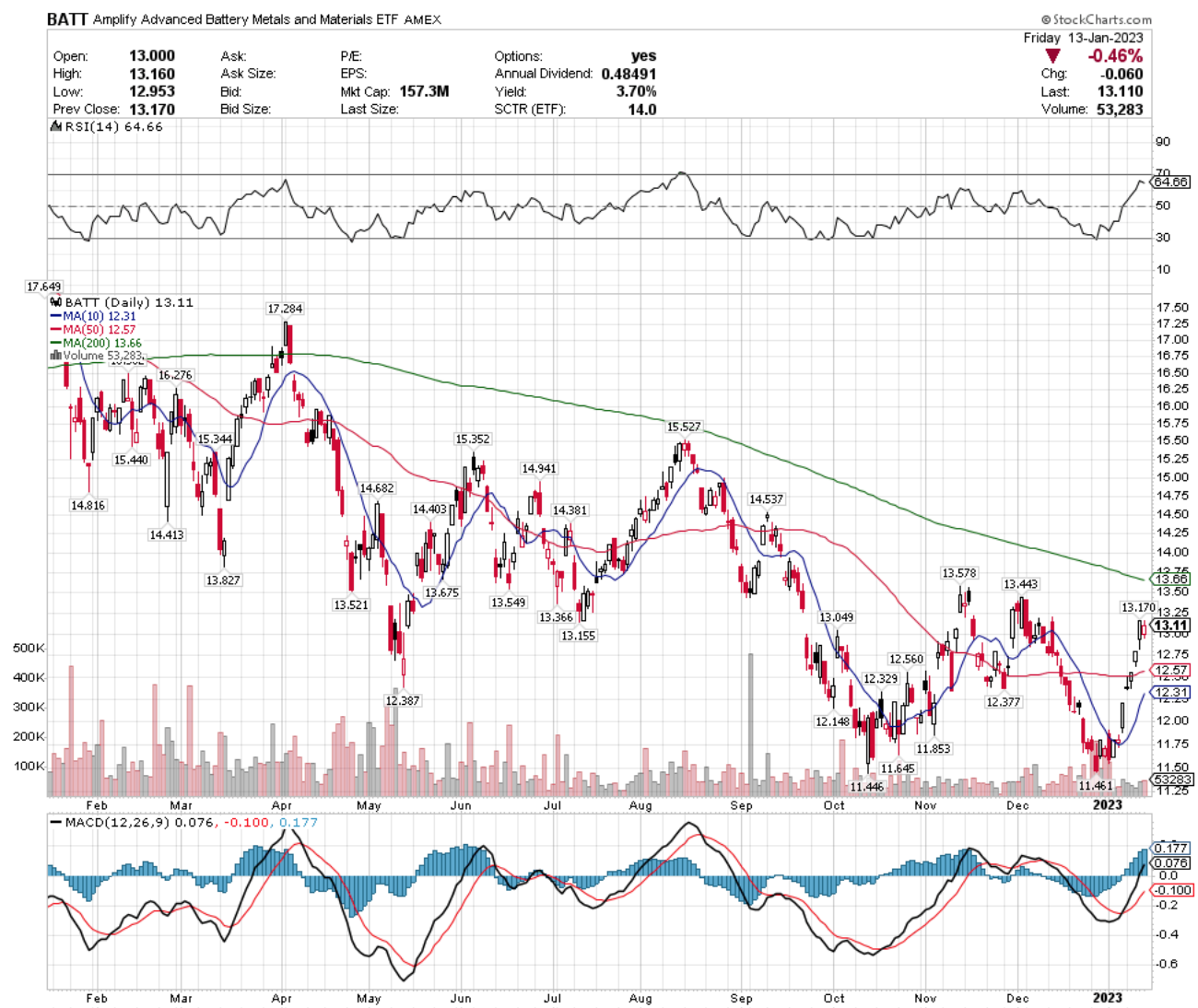Click the 500K volume axis label
The height and width of the screenshot is (1008, 1198).
(29, 649)
